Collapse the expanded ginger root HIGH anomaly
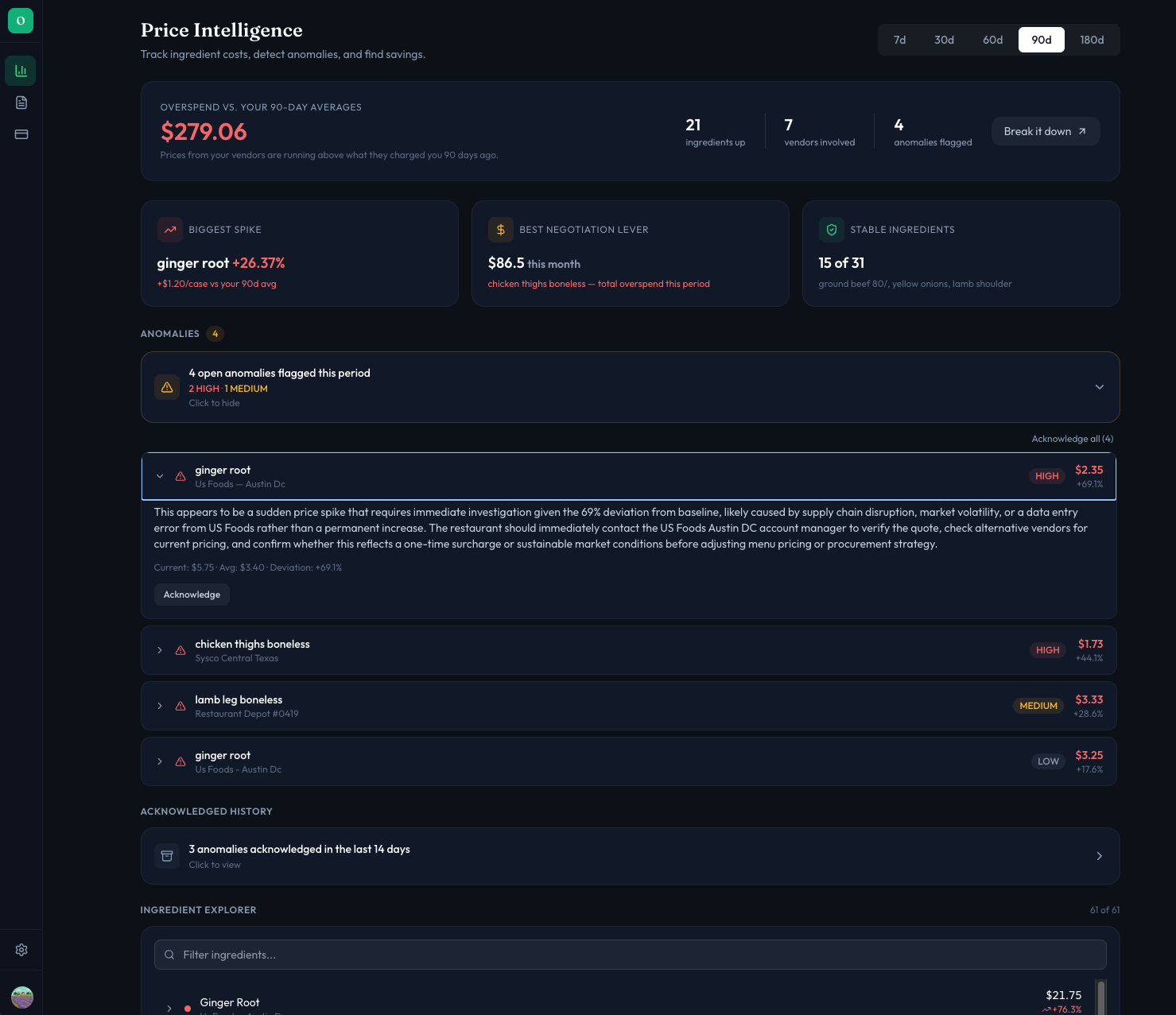This screenshot has height=1015, width=1176. 160,476
